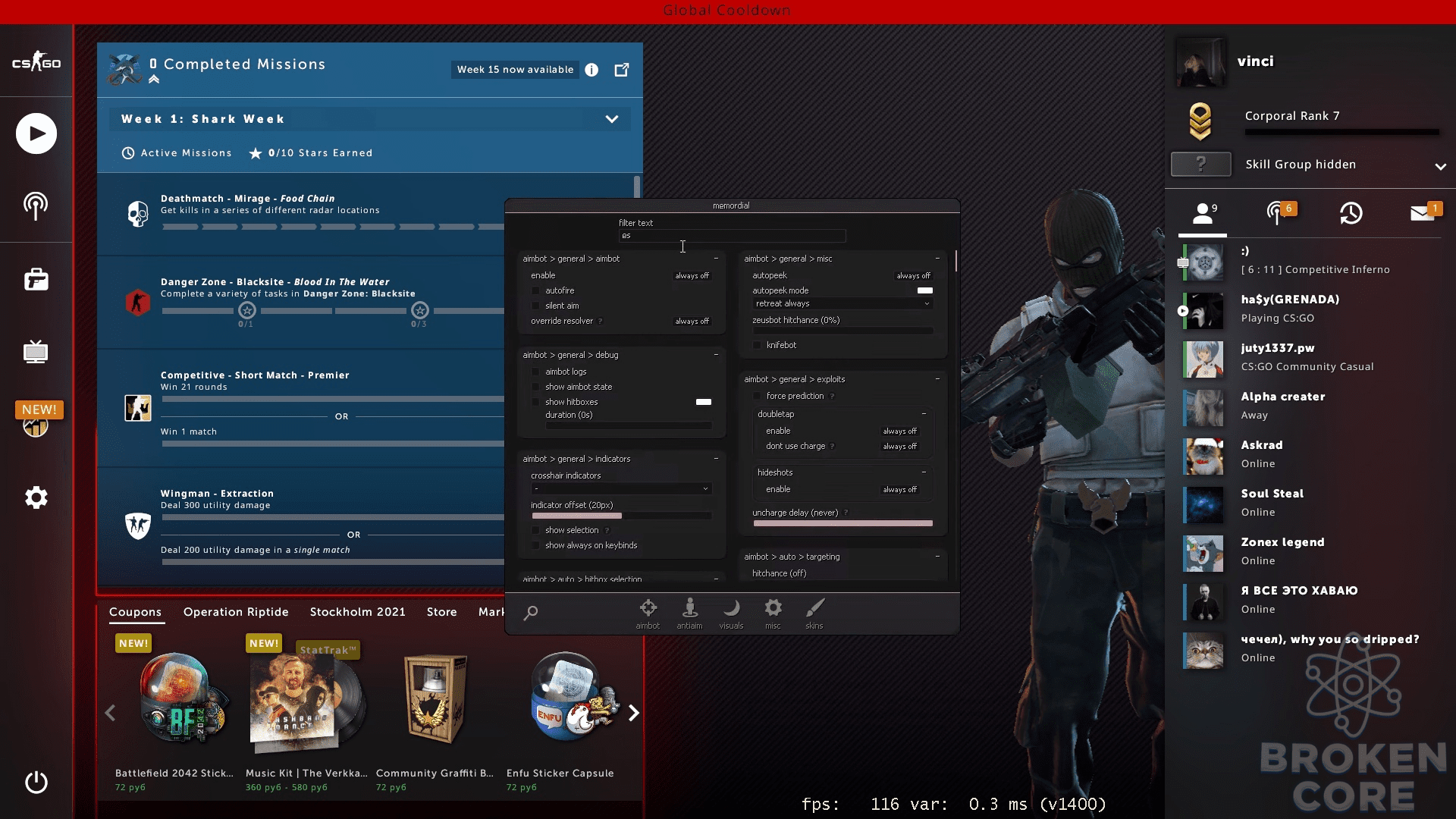Open missions in external window icon
The width and height of the screenshot is (1456, 819).
coord(622,70)
